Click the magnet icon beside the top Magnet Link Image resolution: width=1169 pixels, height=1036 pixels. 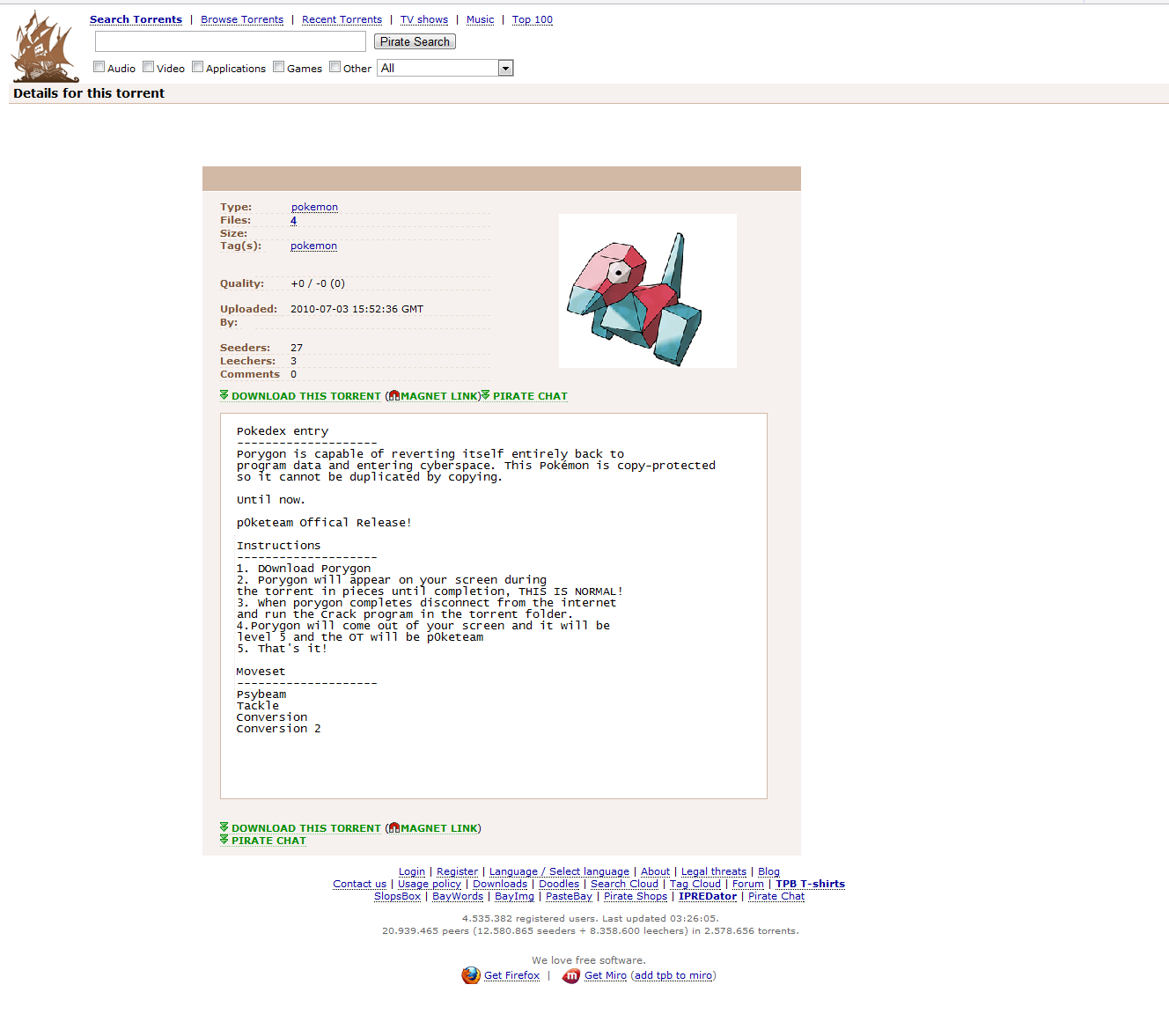[394, 396]
